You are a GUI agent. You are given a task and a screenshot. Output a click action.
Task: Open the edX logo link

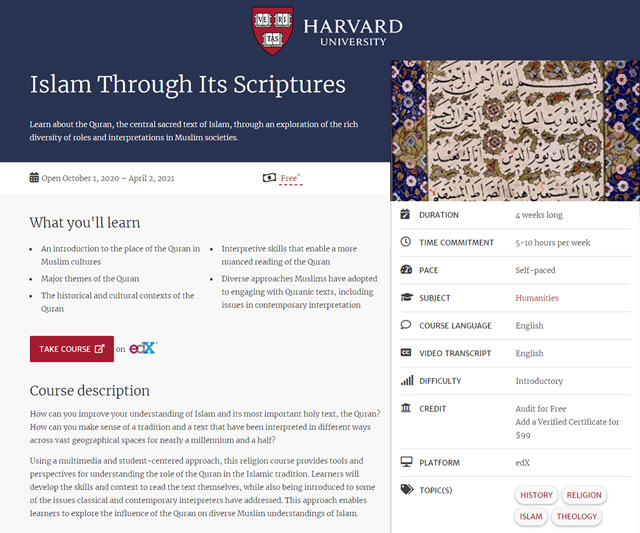pos(144,349)
